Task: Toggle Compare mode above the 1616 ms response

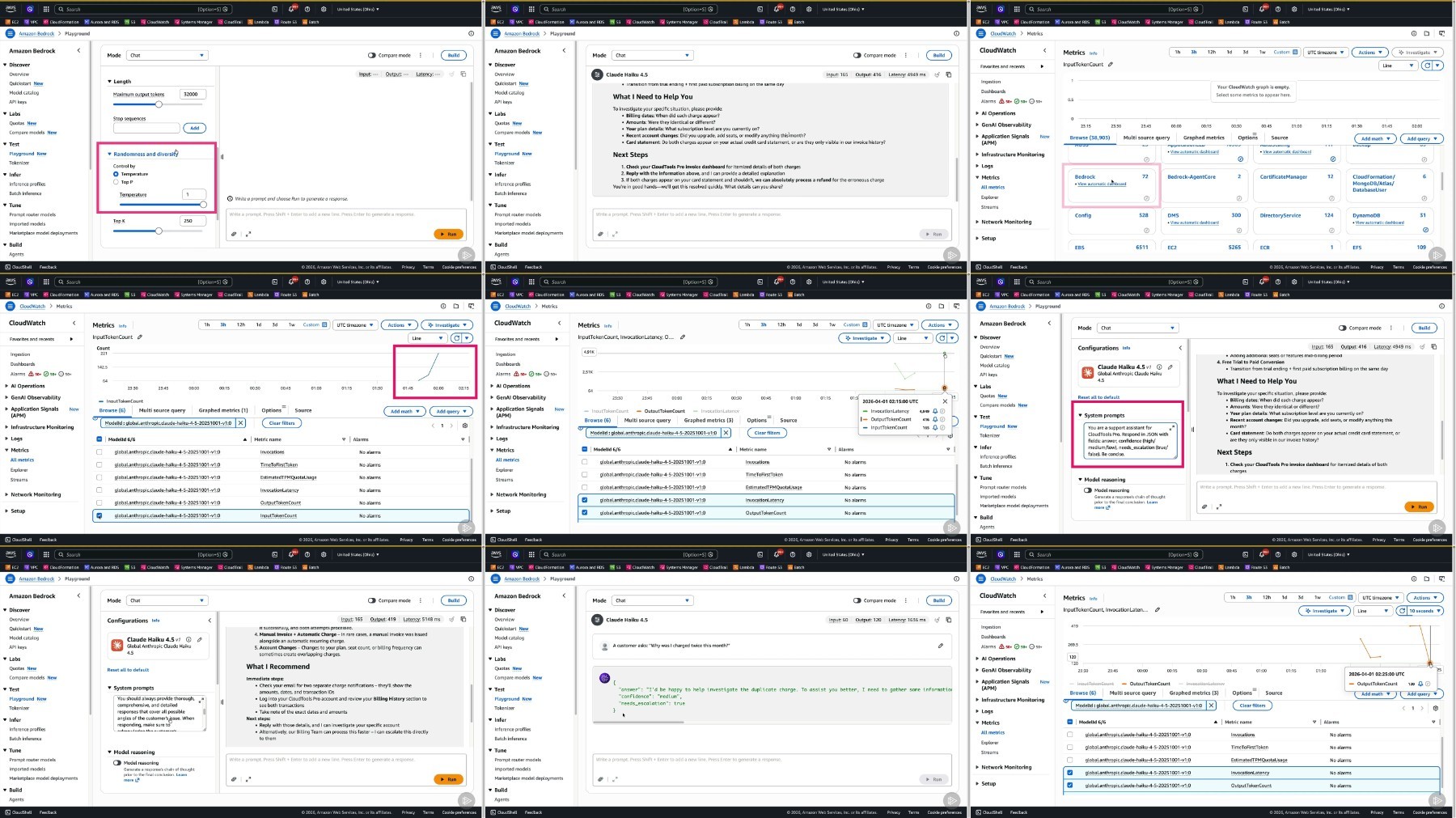Action: [857, 600]
